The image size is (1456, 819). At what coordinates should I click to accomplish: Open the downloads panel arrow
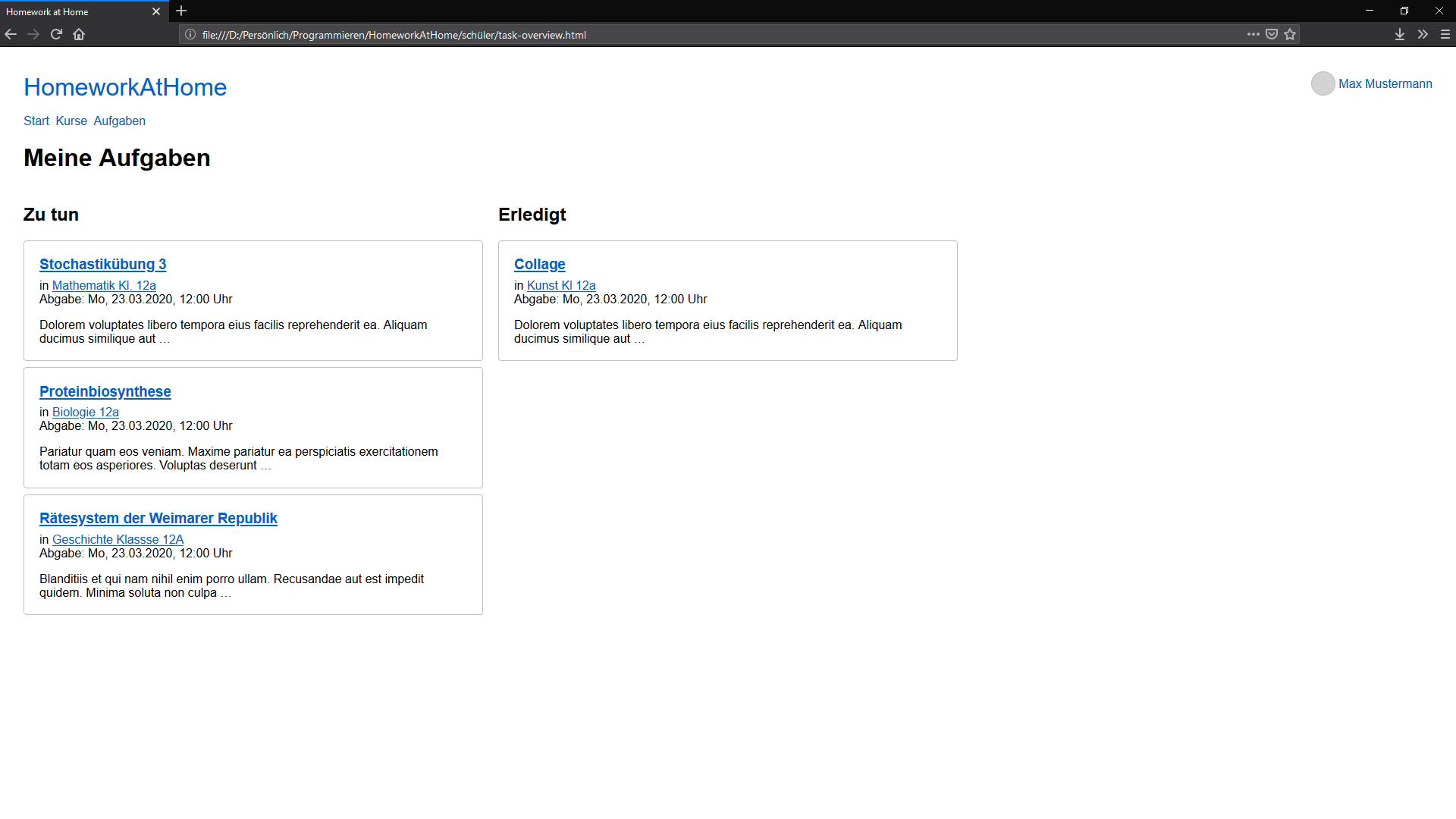coord(1400,34)
